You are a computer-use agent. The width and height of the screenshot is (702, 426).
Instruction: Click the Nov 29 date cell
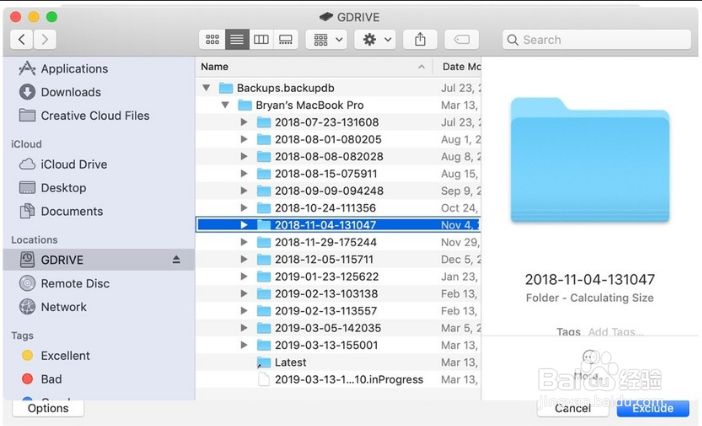click(460, 242)
